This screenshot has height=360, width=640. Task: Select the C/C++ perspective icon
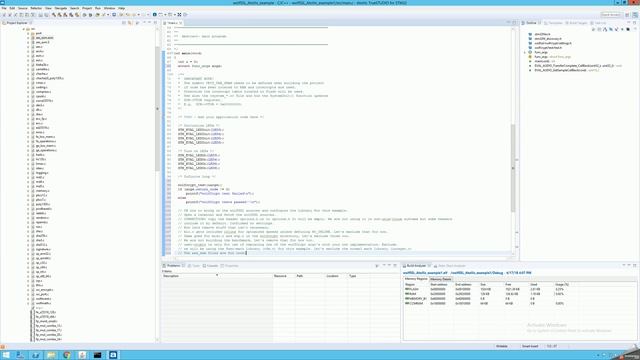pos(635,15)
